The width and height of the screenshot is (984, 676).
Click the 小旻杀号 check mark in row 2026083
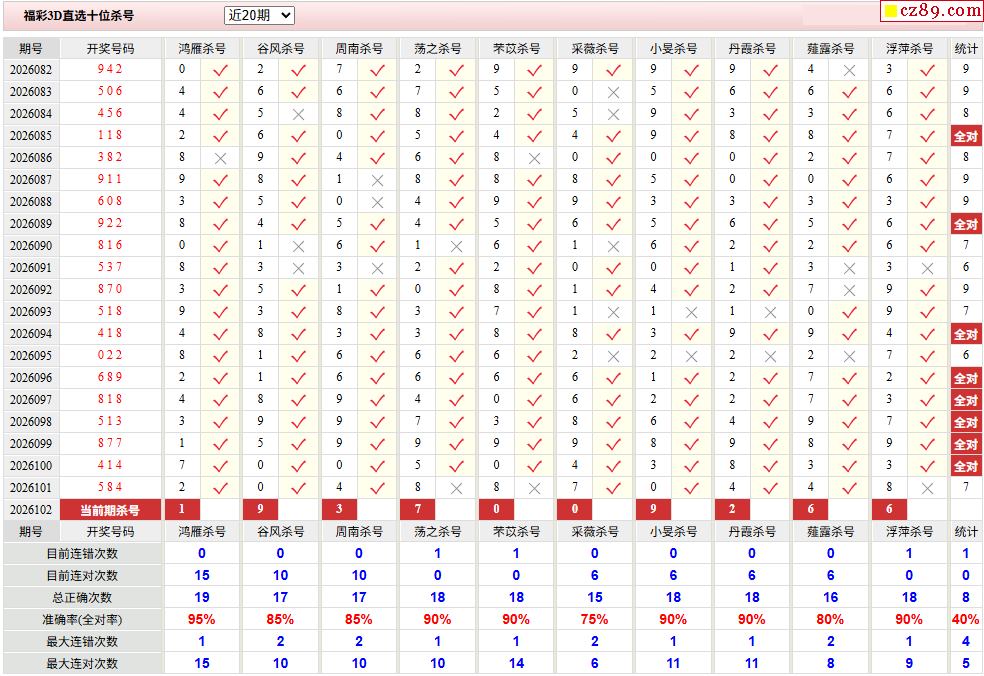coord(691,92)
